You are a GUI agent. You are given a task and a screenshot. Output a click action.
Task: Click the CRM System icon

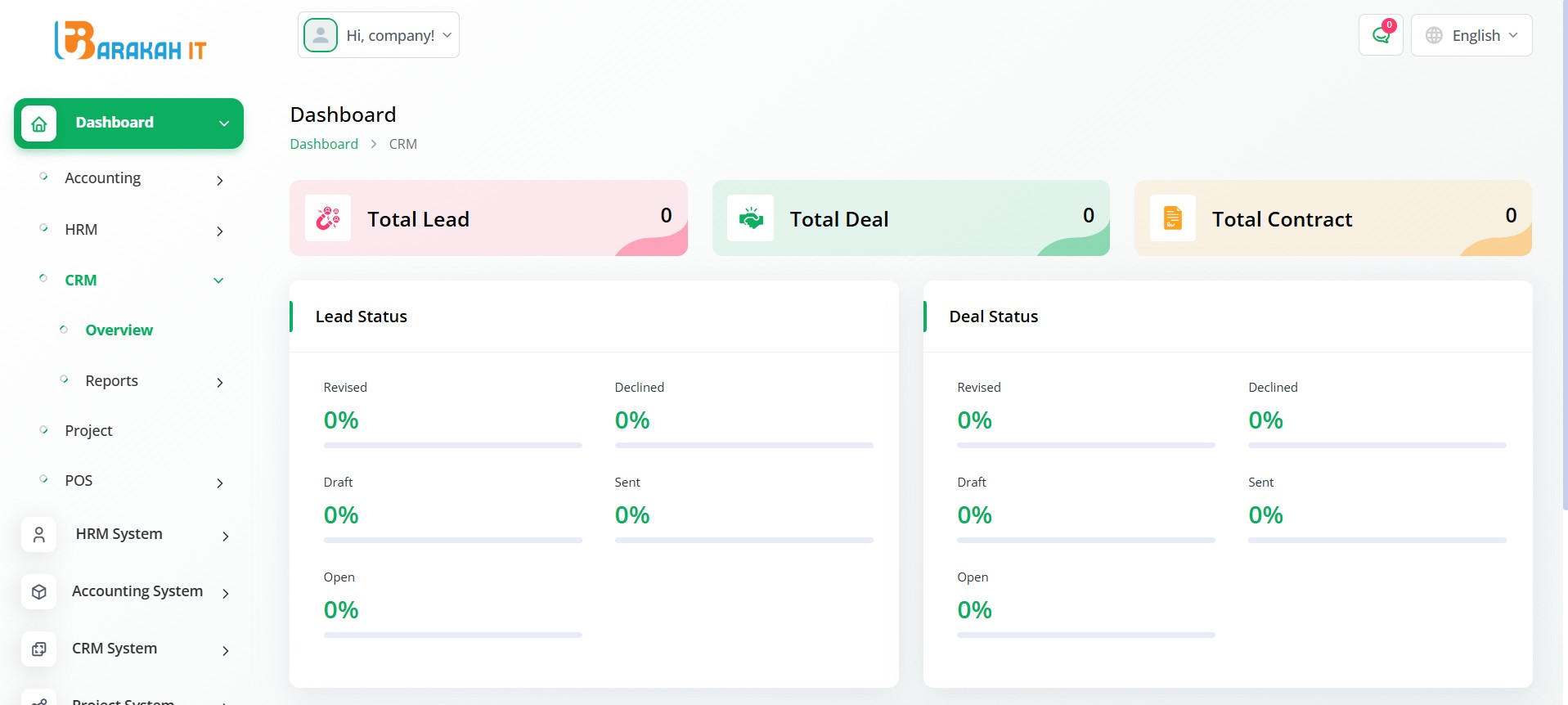(38, 649)
